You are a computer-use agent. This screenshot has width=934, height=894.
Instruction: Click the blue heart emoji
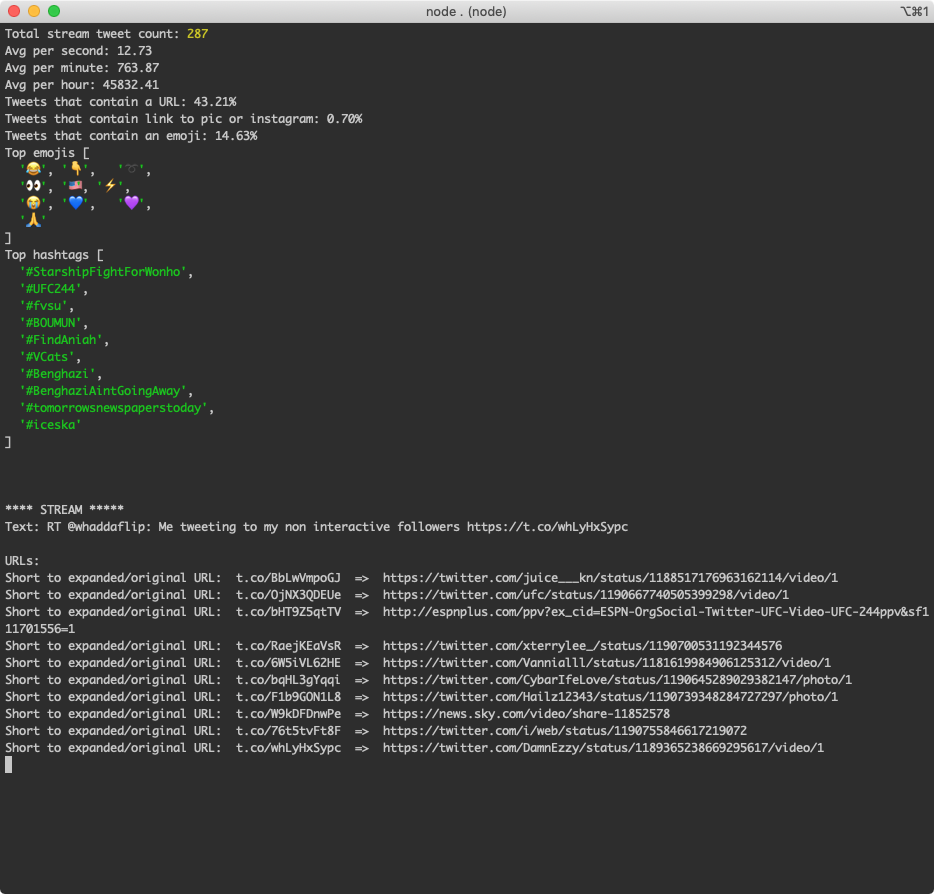(76, 203)
